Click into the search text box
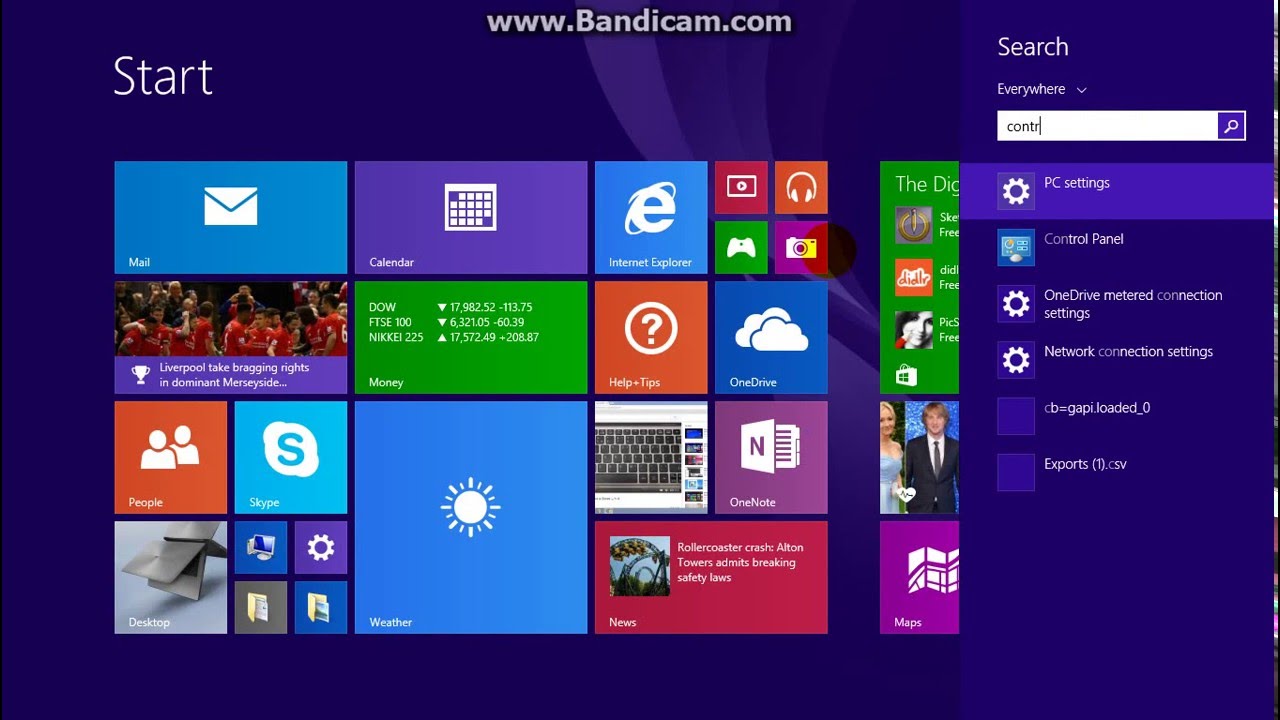 pos(1107,126)
